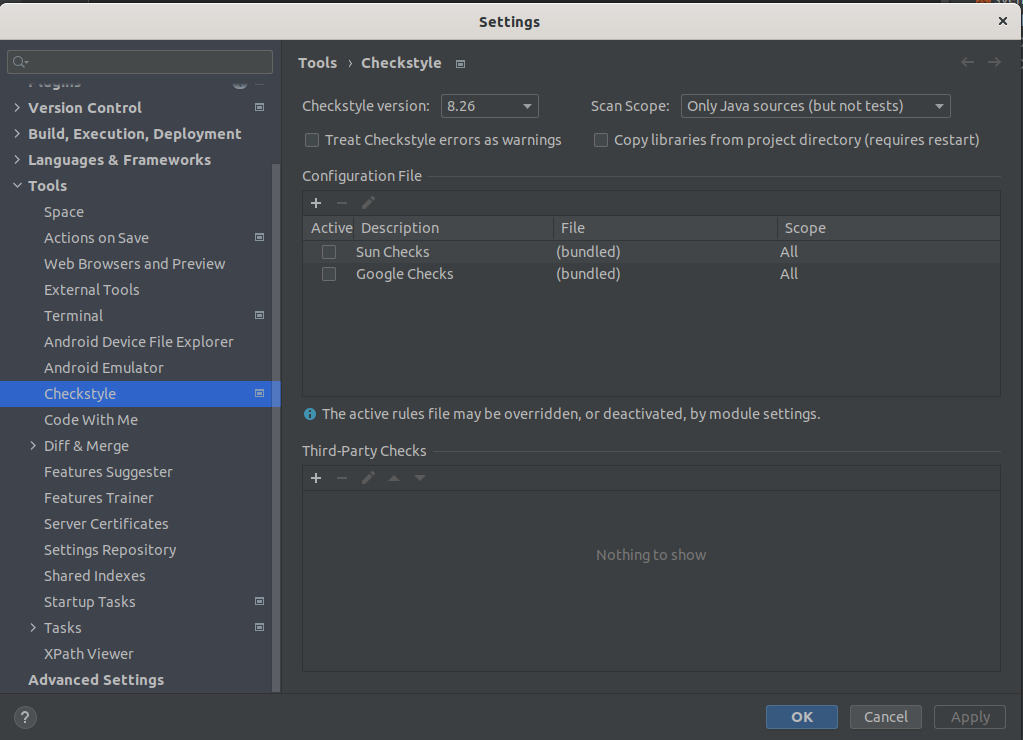Click edit pencil in Configuration File toolbar
This screenshot has height=740, width=1023.
coord(368,203)
